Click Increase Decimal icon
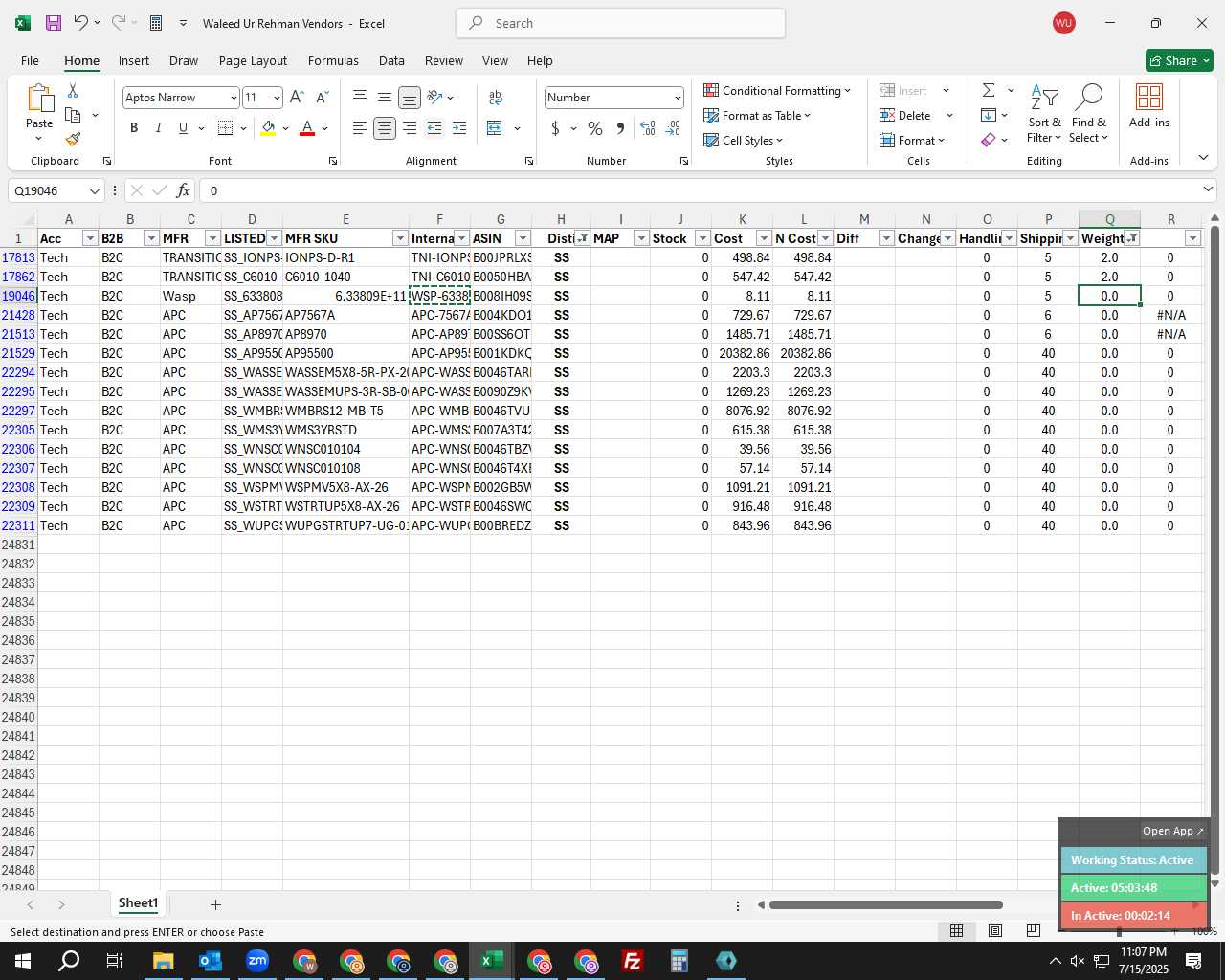Image resolution: width=1225 pixels, height=980 pixels. pyautogui.click(x=648, y=127)
